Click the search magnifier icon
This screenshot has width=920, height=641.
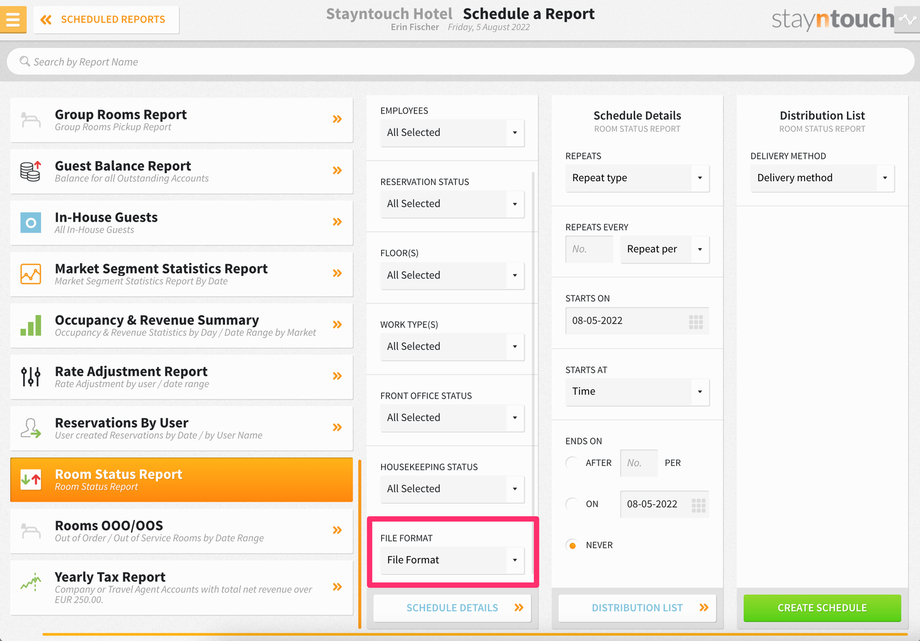[24, 61]
